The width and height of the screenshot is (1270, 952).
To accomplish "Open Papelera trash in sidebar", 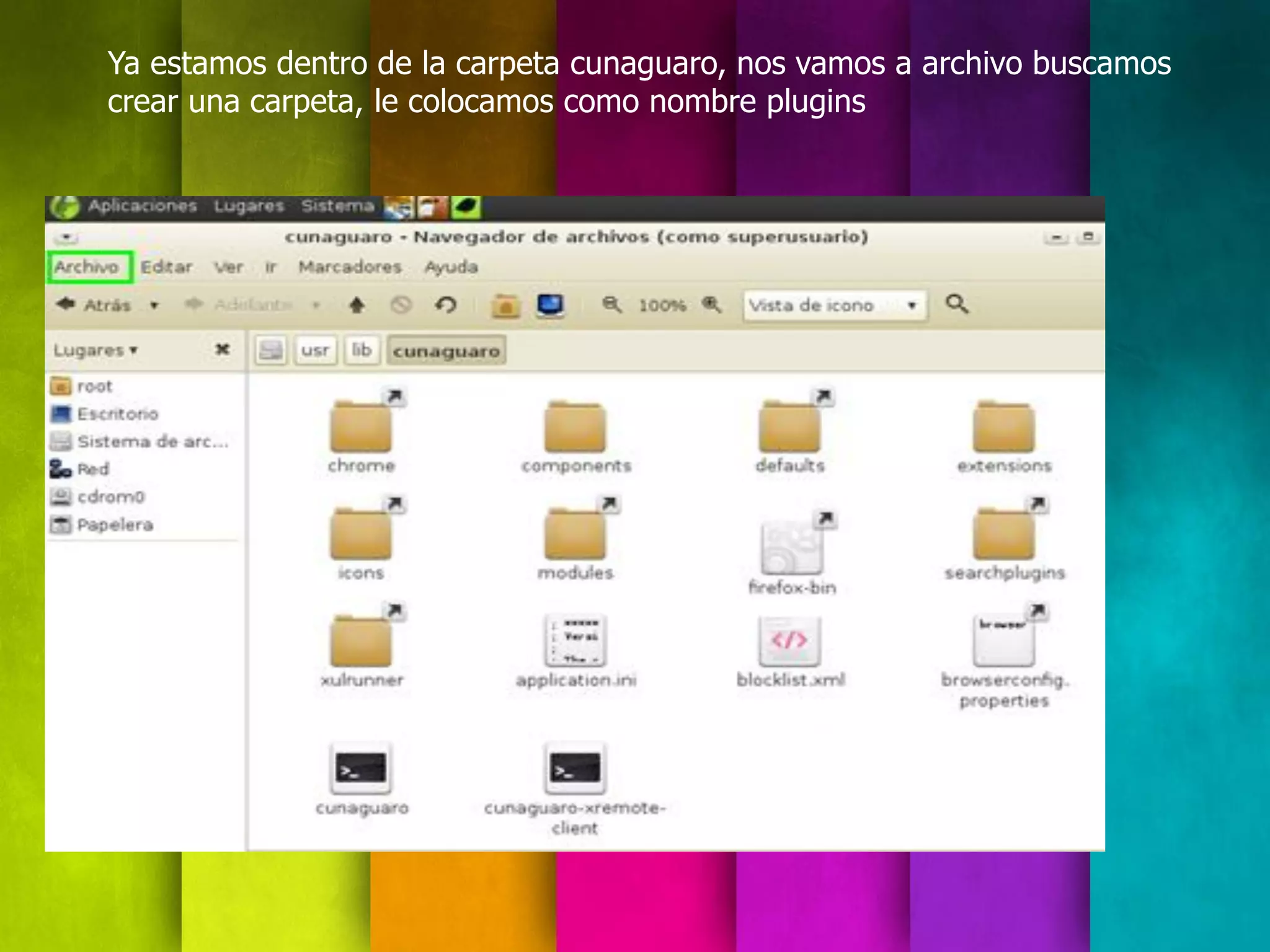I will click(102, 524).
